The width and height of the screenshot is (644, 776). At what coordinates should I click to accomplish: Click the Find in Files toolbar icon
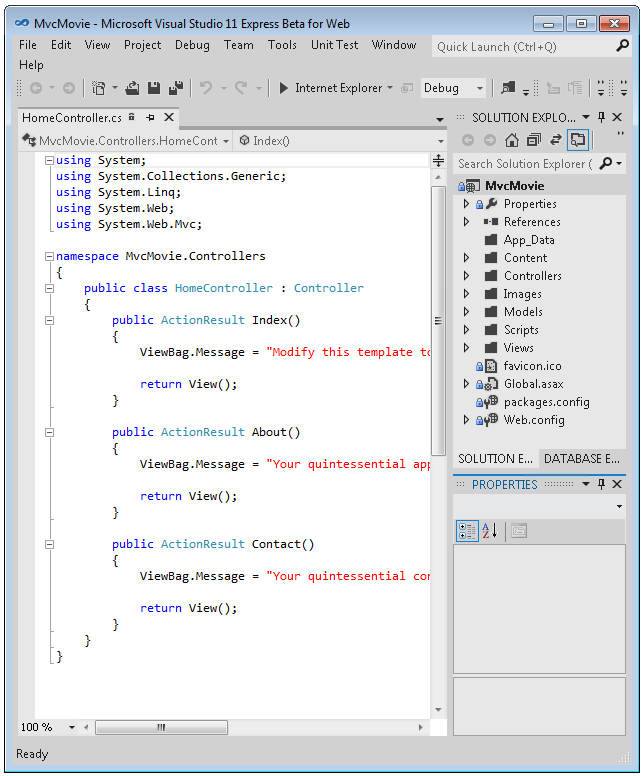(508, 89)
